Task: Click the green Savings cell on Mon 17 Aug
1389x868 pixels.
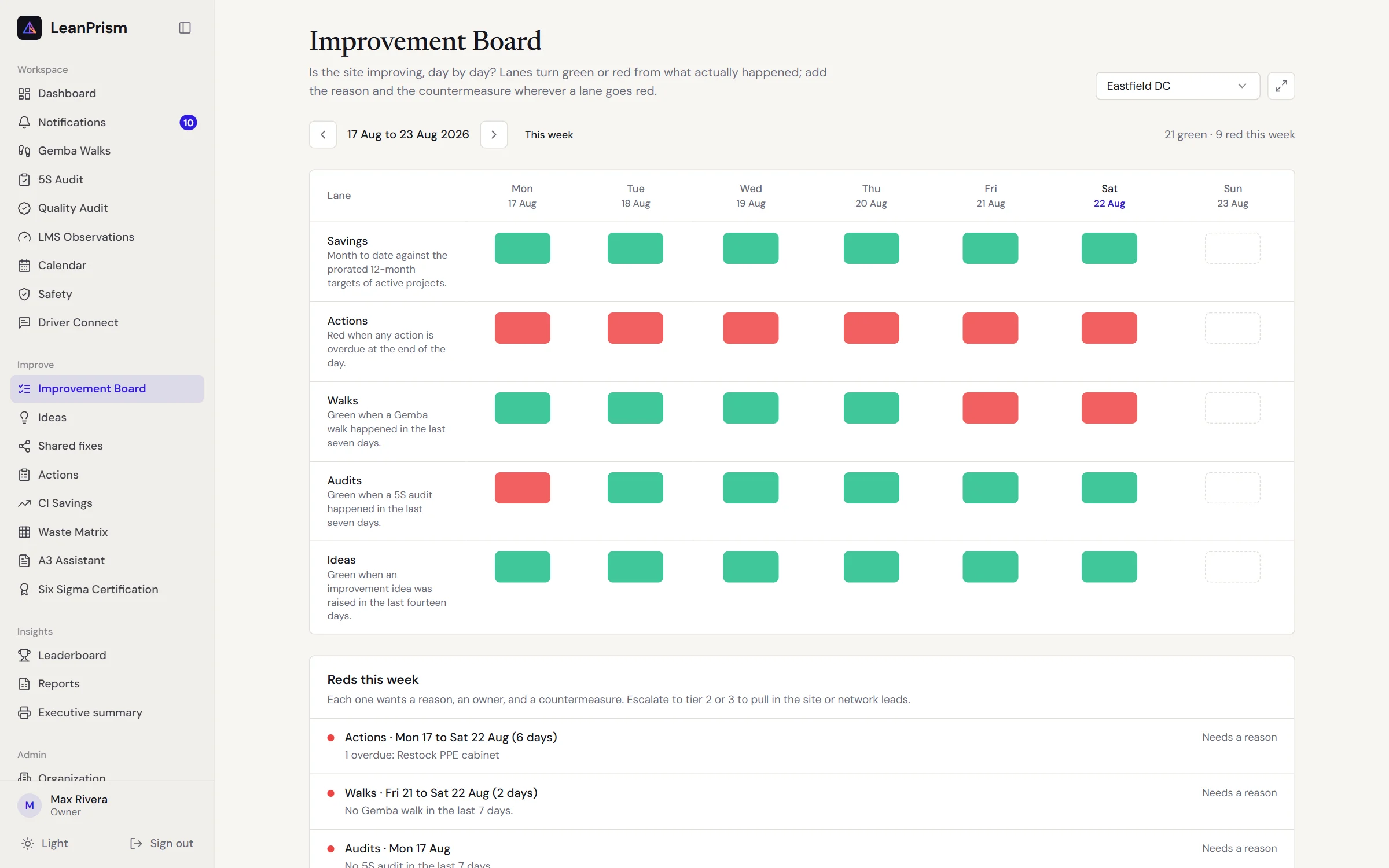Action: point(522,248)
